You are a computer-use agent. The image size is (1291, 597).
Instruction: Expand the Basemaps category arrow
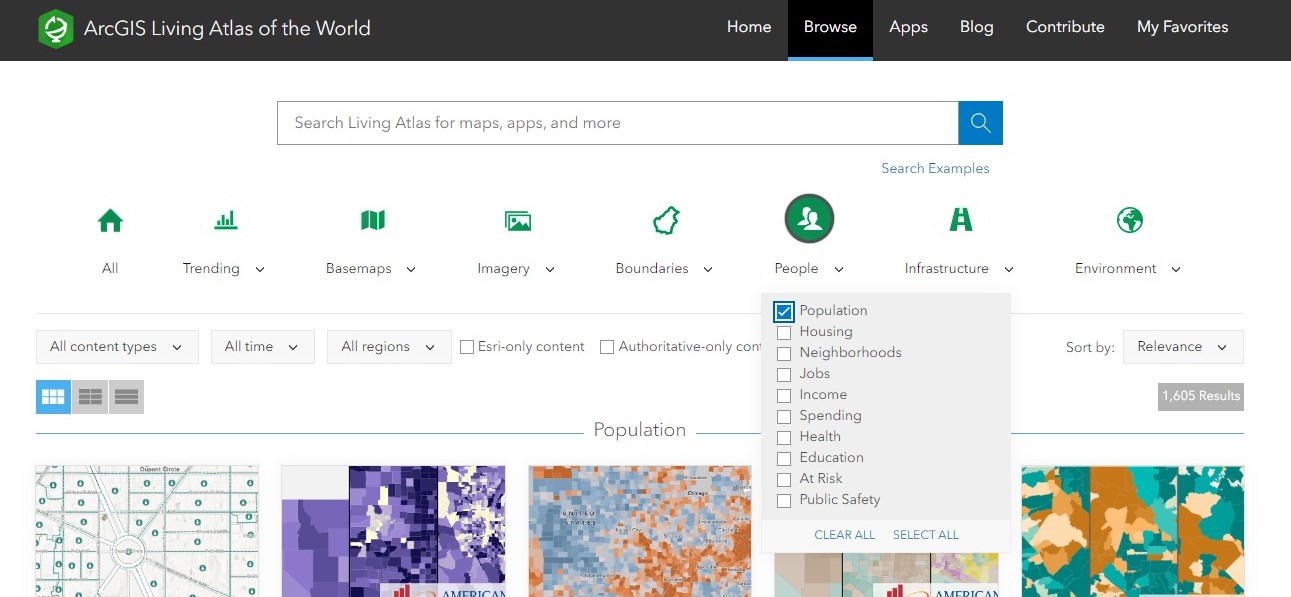tap(411, 269)
